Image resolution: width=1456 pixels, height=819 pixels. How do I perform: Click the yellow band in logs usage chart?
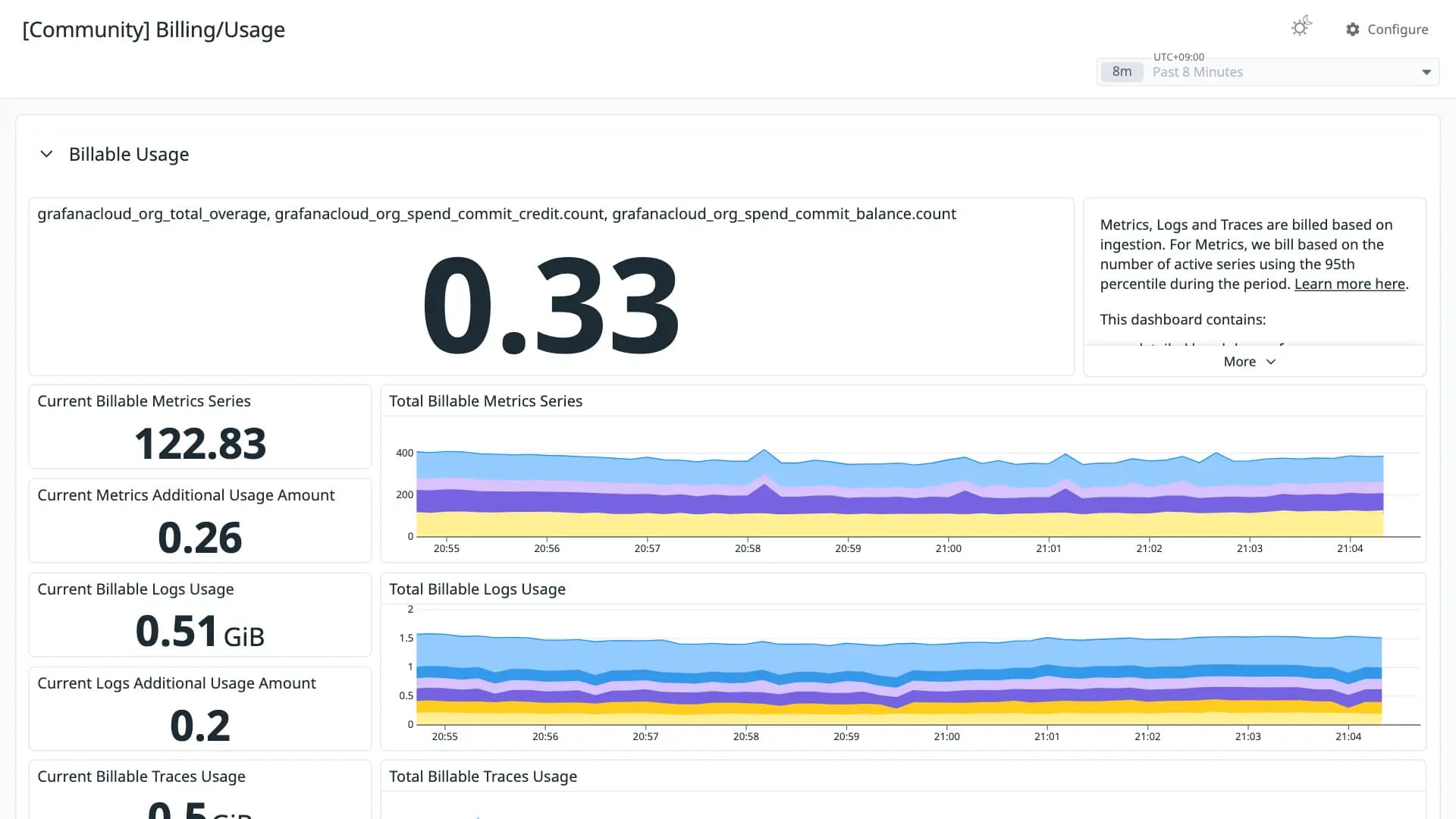coord(899,717)
